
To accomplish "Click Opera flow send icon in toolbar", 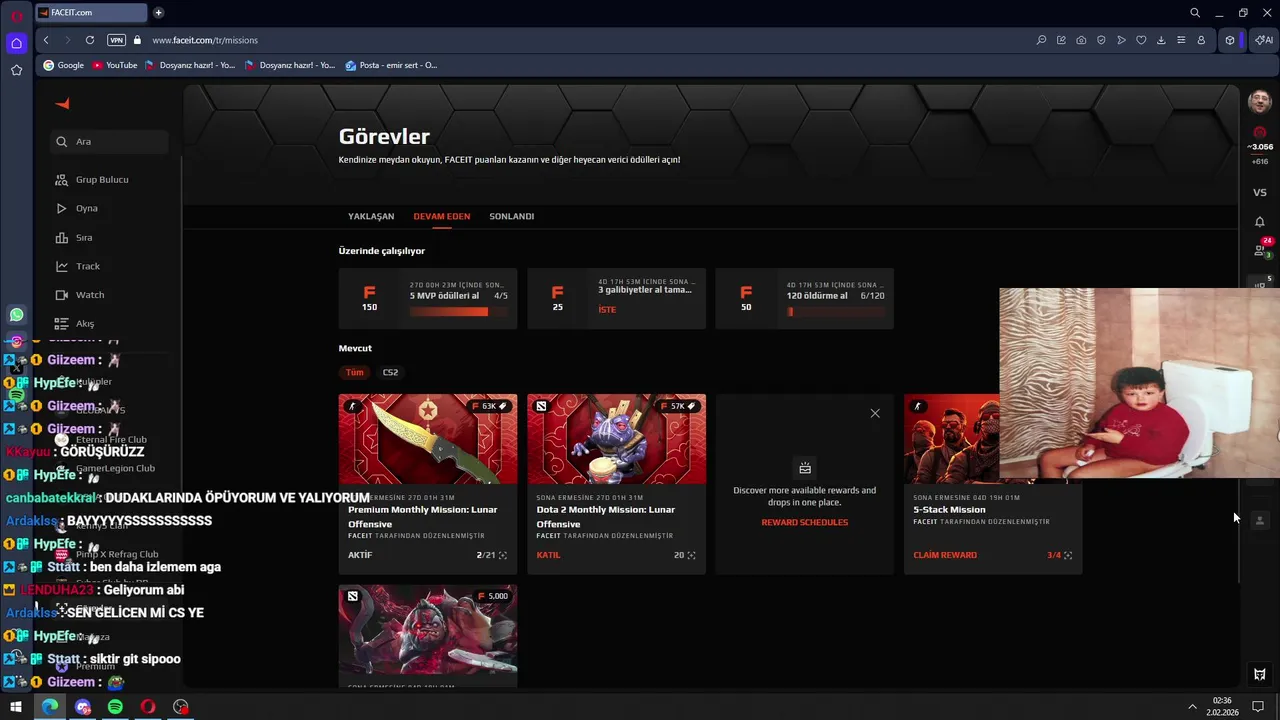I will click(x=1121, y=40).
